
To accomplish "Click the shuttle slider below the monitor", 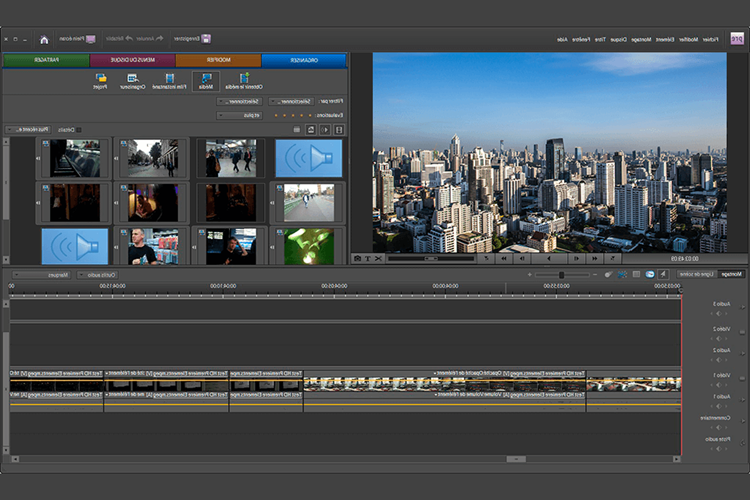I will [431, 258].
